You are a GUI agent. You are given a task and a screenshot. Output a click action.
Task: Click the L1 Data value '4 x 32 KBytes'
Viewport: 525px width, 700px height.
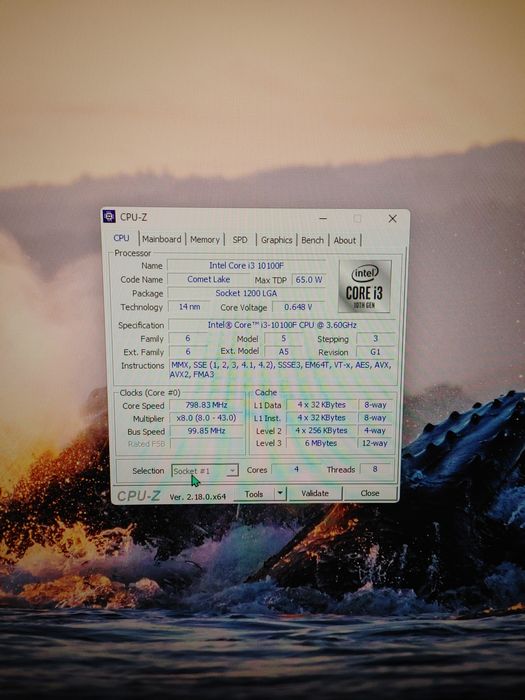(x=321, y=405)
